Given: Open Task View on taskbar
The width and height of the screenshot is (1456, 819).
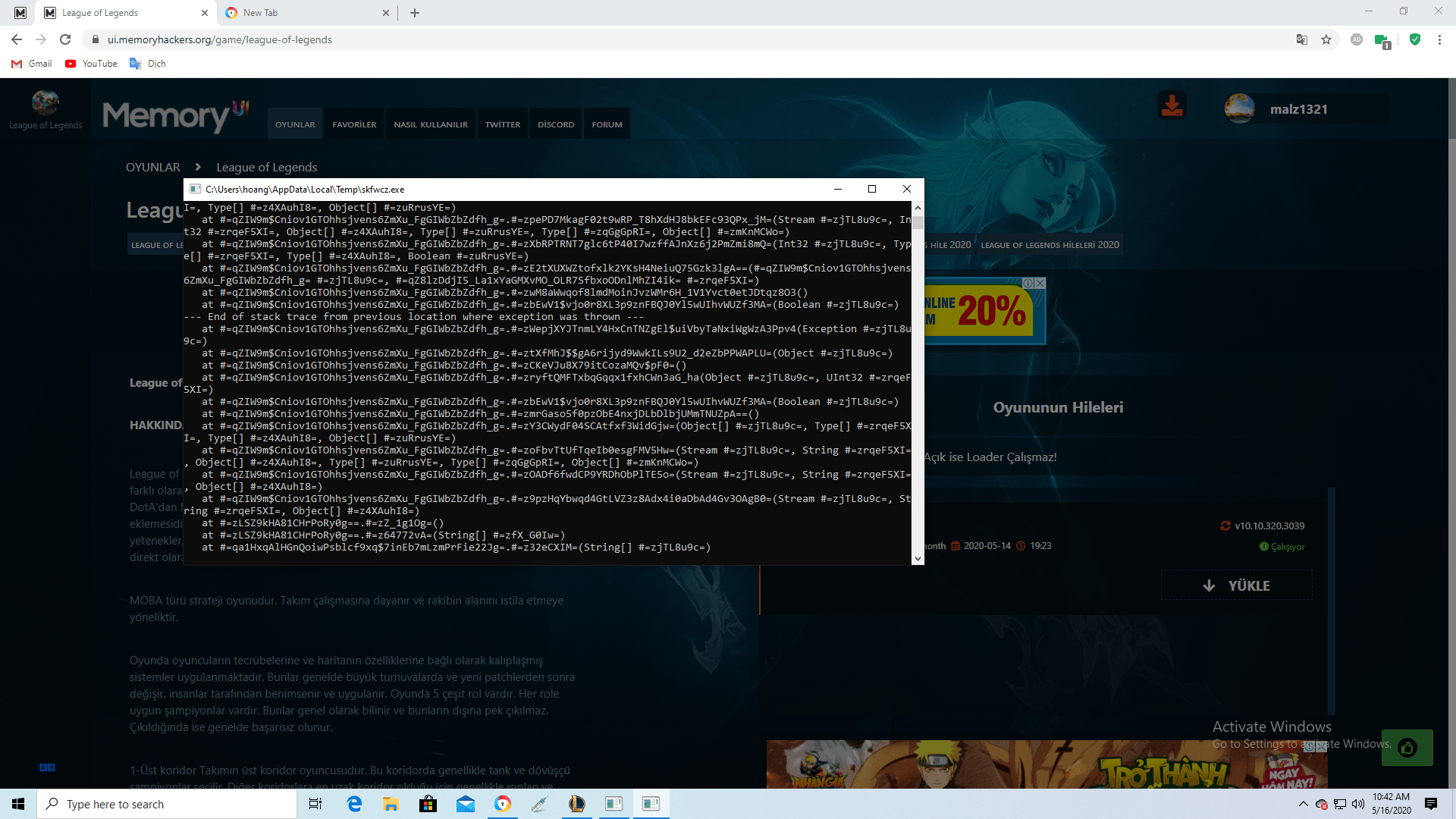Looking at the screenshot, I should click(x=315, y=804).
